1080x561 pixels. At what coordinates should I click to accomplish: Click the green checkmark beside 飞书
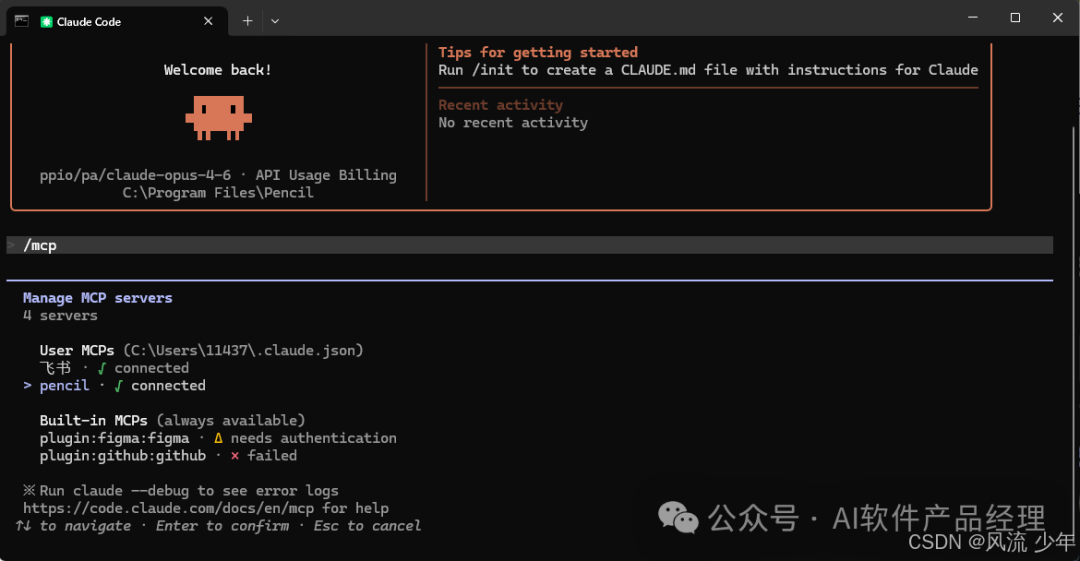coord(101,368)
